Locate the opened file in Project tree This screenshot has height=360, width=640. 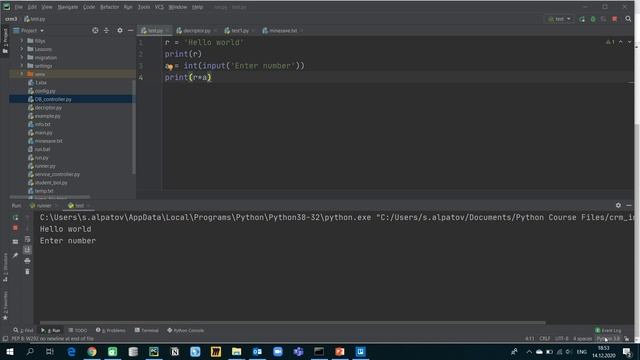pos(95,30)
